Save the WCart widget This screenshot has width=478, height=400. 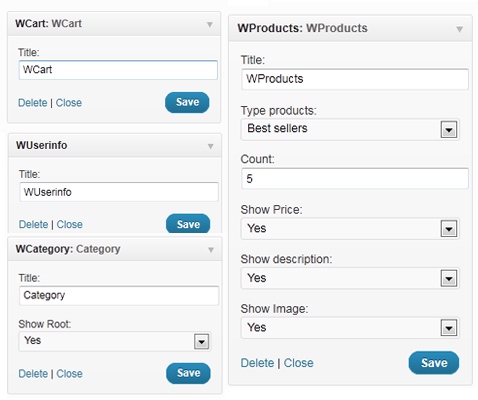[187, 102]
